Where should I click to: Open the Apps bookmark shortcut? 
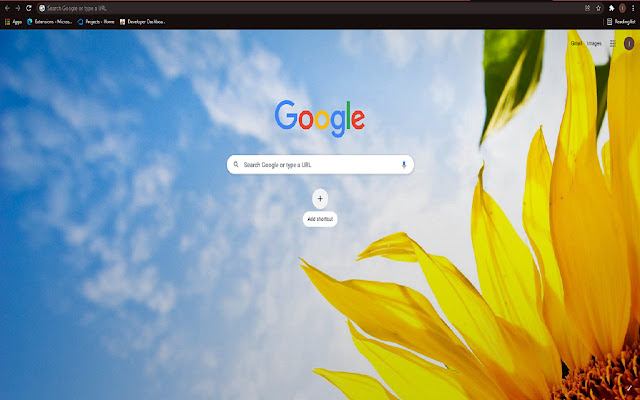[13, 22]
